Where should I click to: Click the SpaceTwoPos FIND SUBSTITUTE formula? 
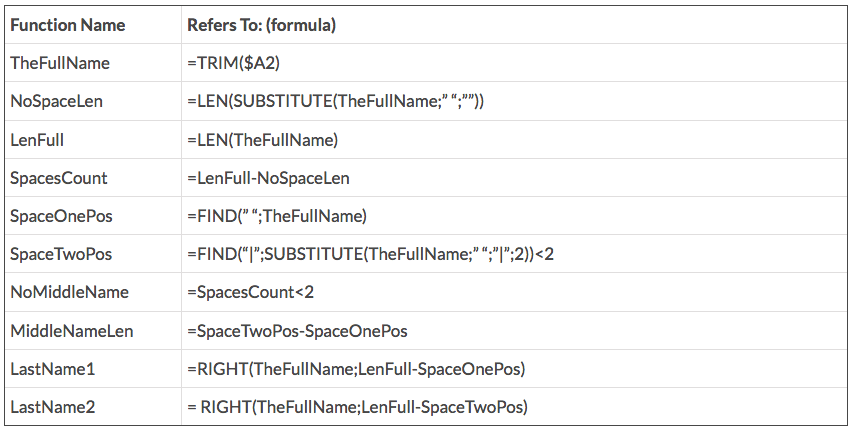(x=370, y=254)
